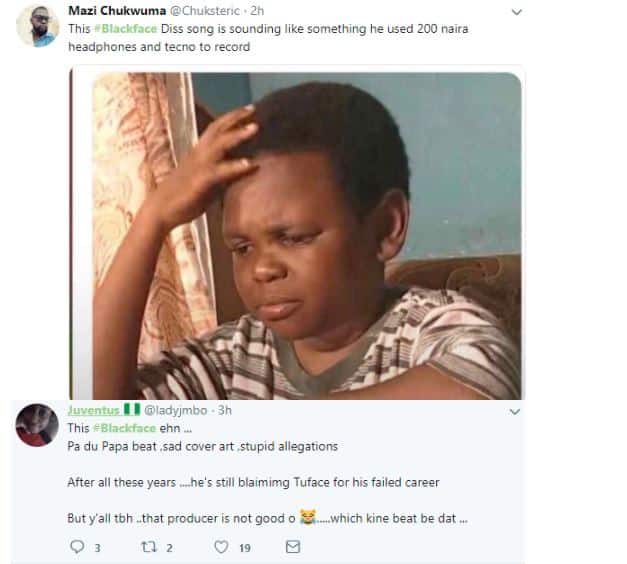Open the Juventus user's profile avatar
Viewport: 627px width, 564px height.
(x=38, y=426)
